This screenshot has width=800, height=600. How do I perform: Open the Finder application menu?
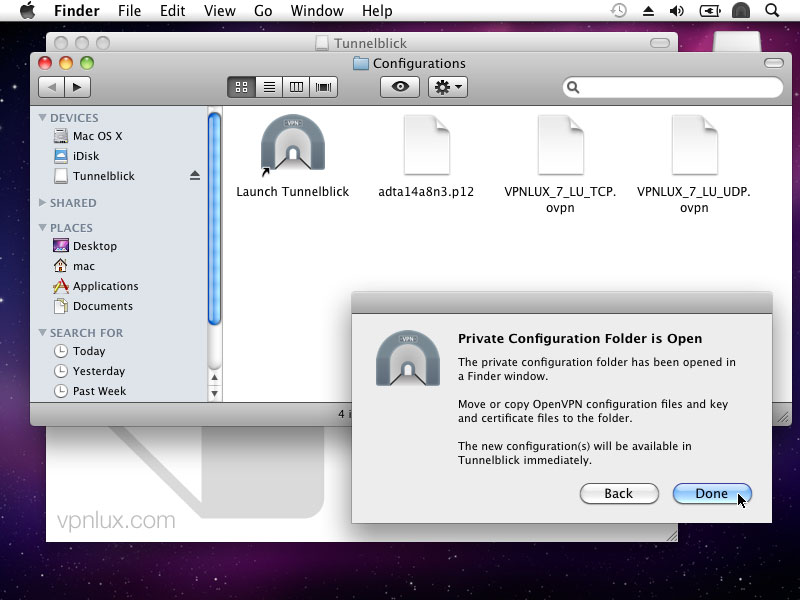pyautogui.click(x=77, y=11)
